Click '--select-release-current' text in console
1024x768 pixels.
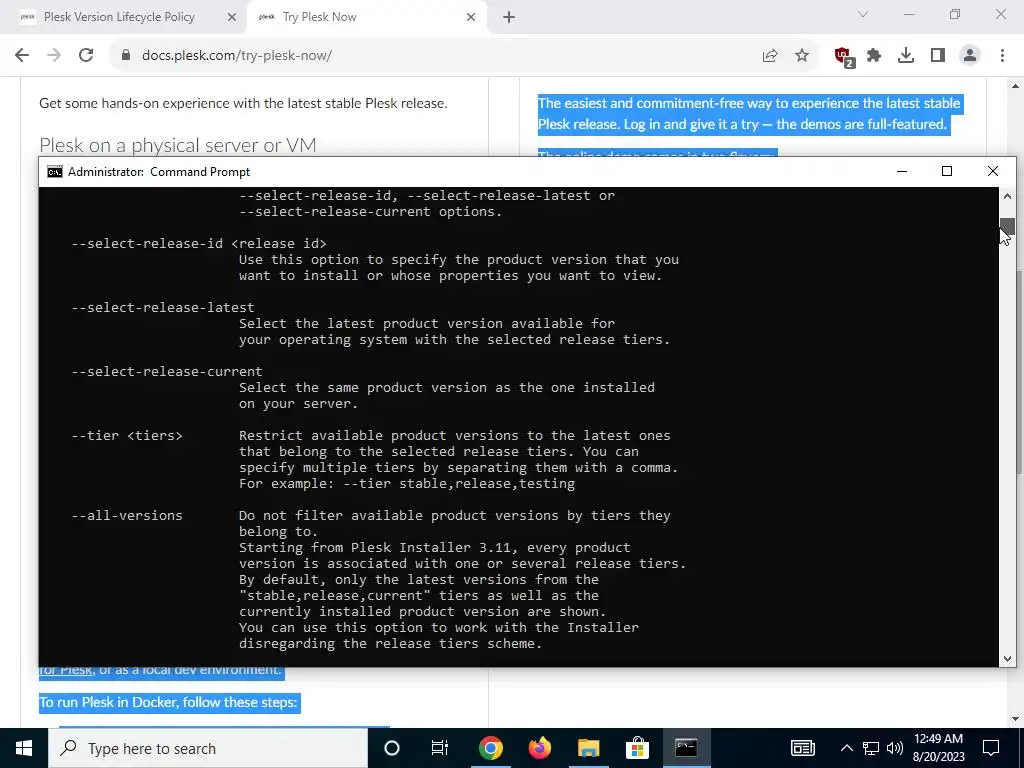click(167, 372)
